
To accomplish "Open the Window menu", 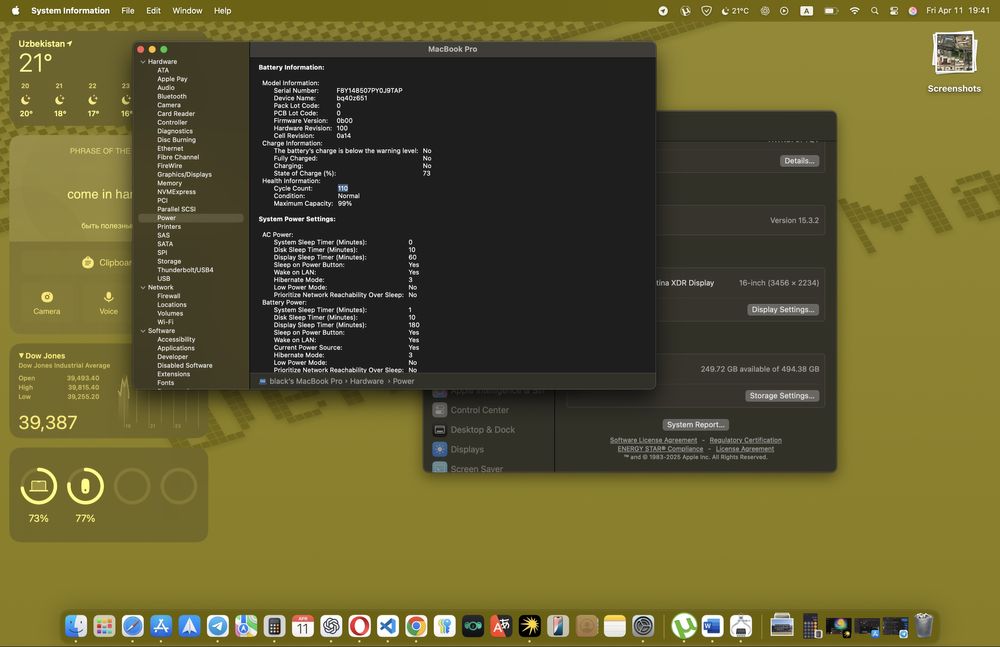I will point(187,11).
